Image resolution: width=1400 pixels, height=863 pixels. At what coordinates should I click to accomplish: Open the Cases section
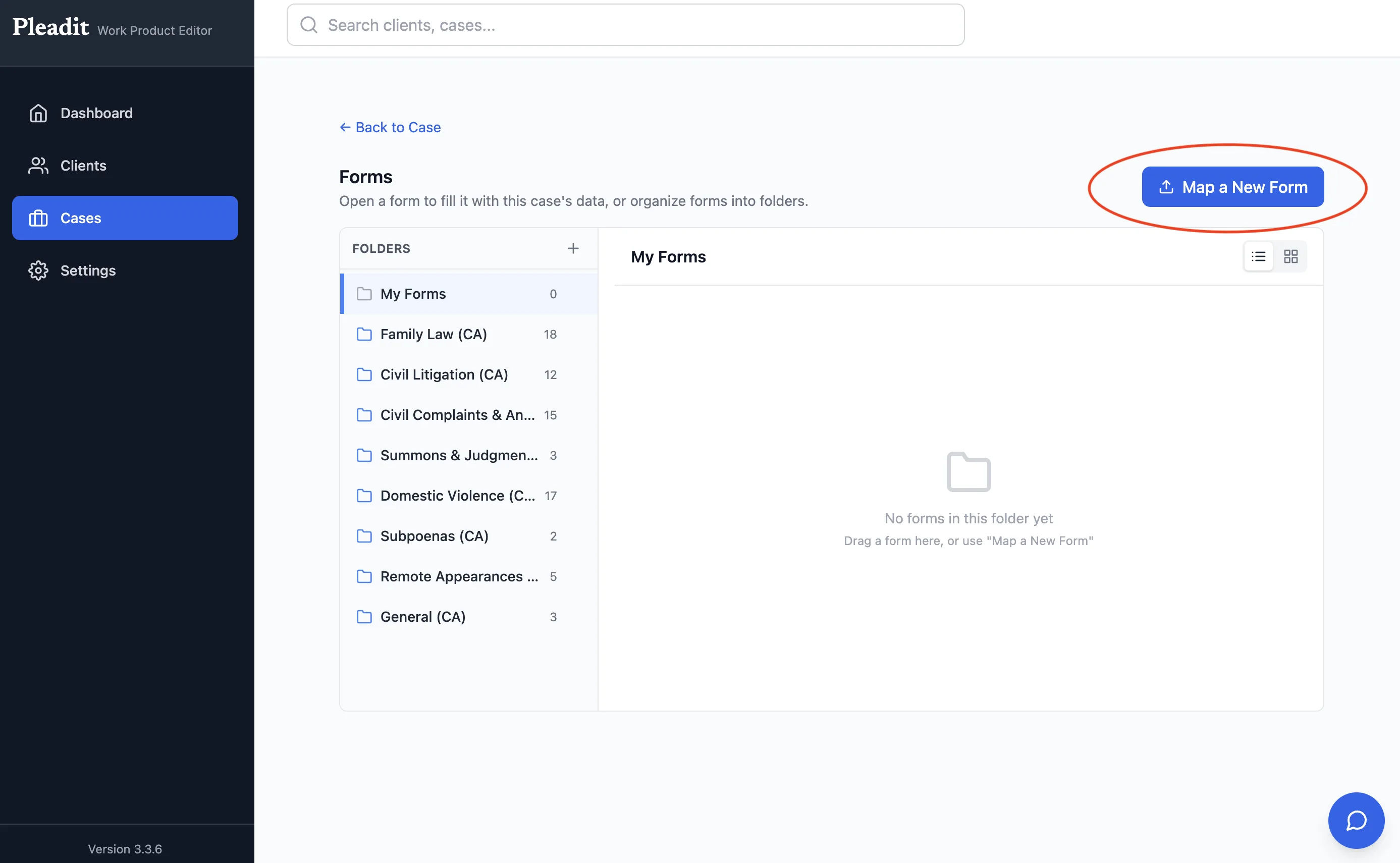pos(125,218)
